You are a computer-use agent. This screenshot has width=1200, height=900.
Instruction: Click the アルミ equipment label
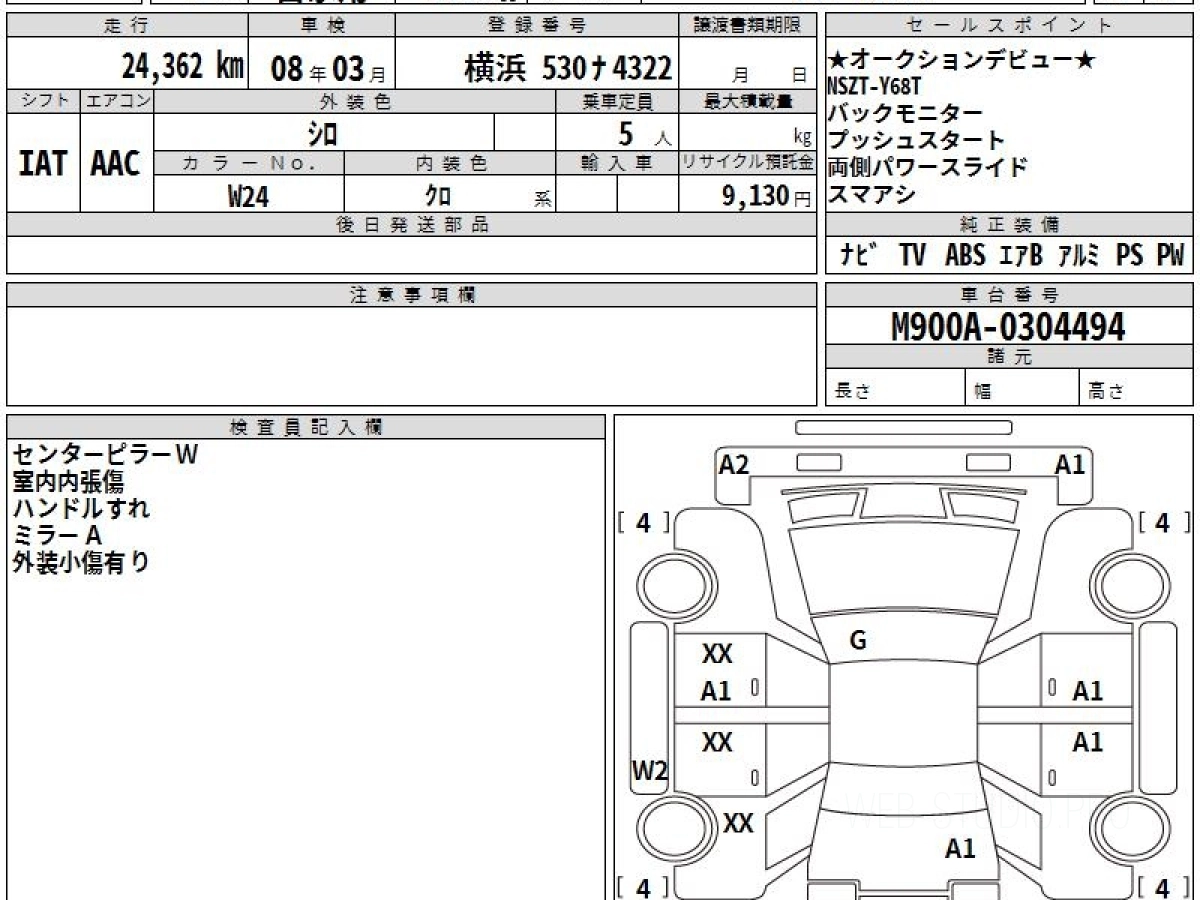tap(1081, 256)
